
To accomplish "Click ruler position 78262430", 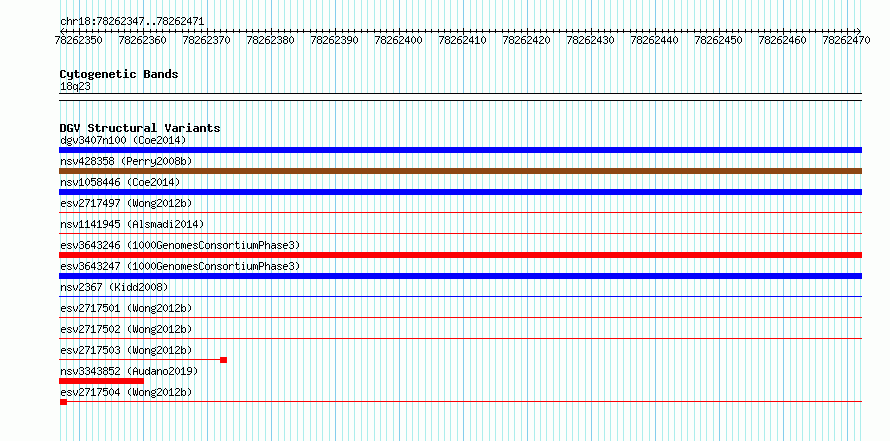I will click(590, 40).
